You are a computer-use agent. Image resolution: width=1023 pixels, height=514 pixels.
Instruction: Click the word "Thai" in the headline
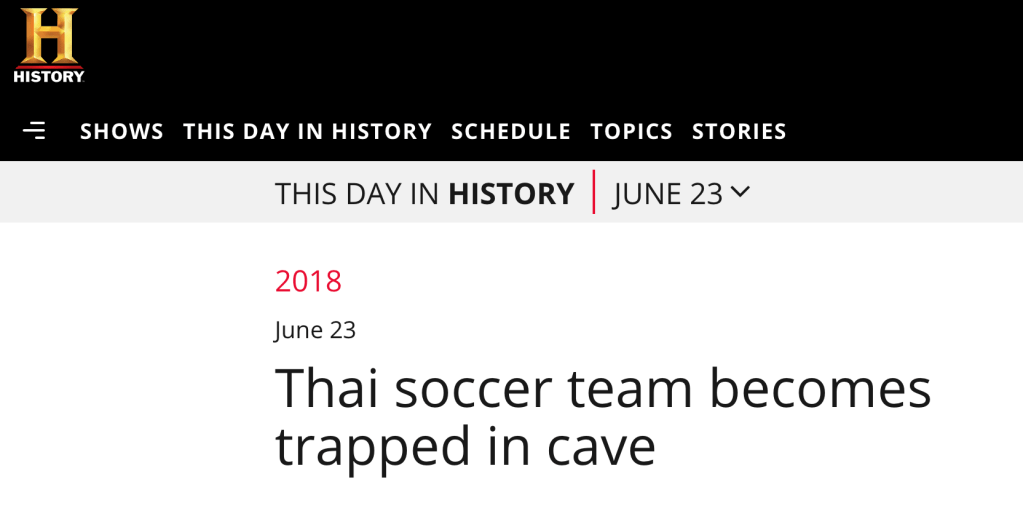click(327, 388)
